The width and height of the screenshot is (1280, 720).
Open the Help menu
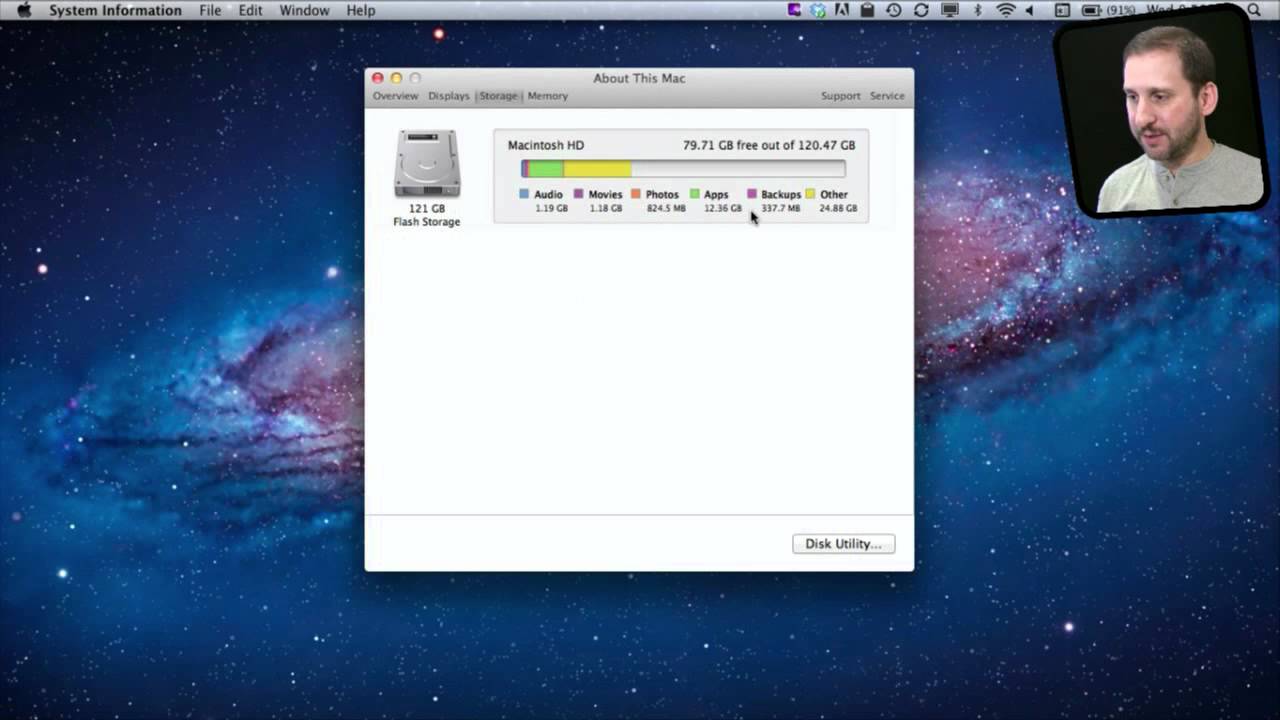click(361, 10)
